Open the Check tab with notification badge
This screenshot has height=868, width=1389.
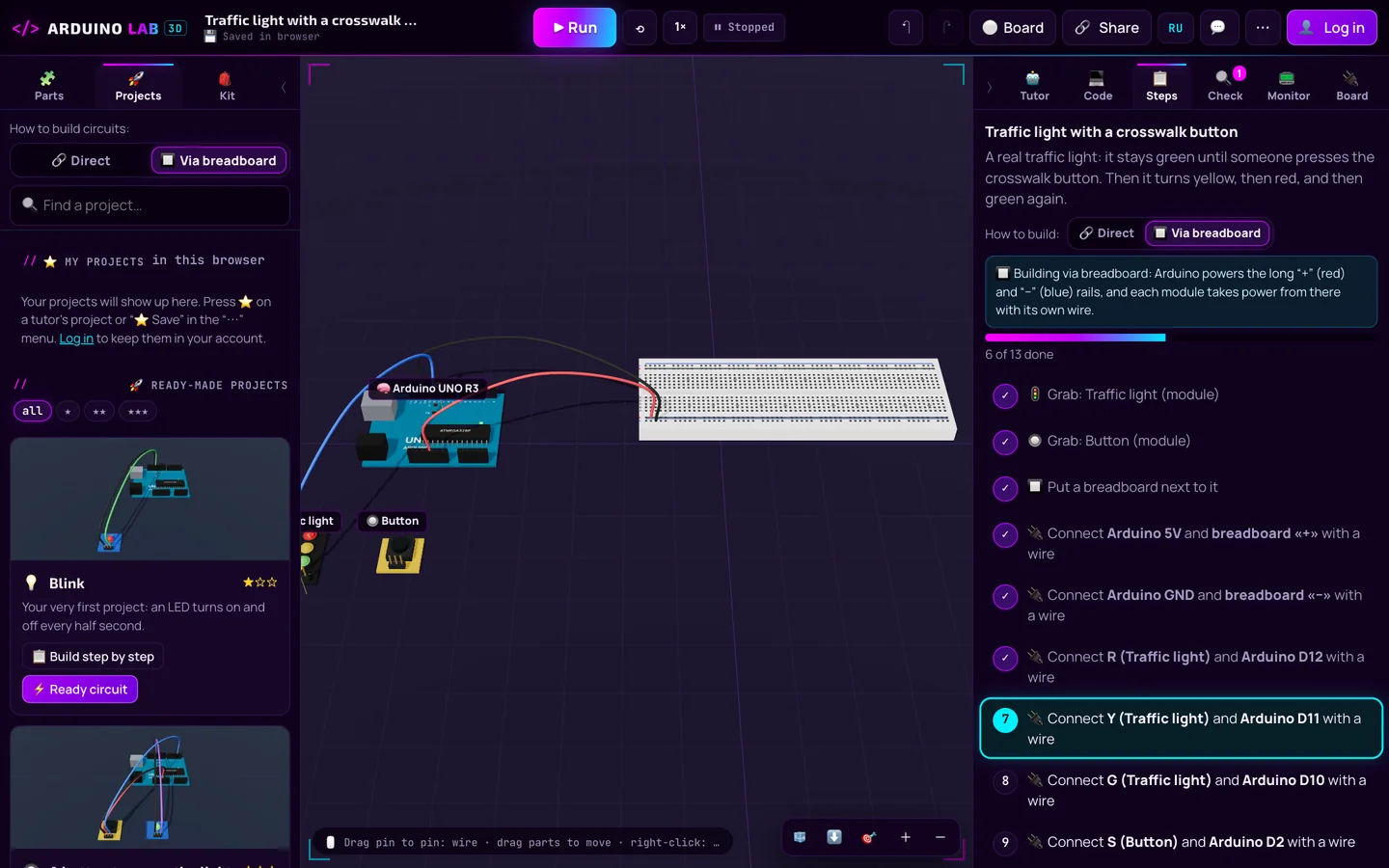pyautogui.click(x=1225, y=86)
